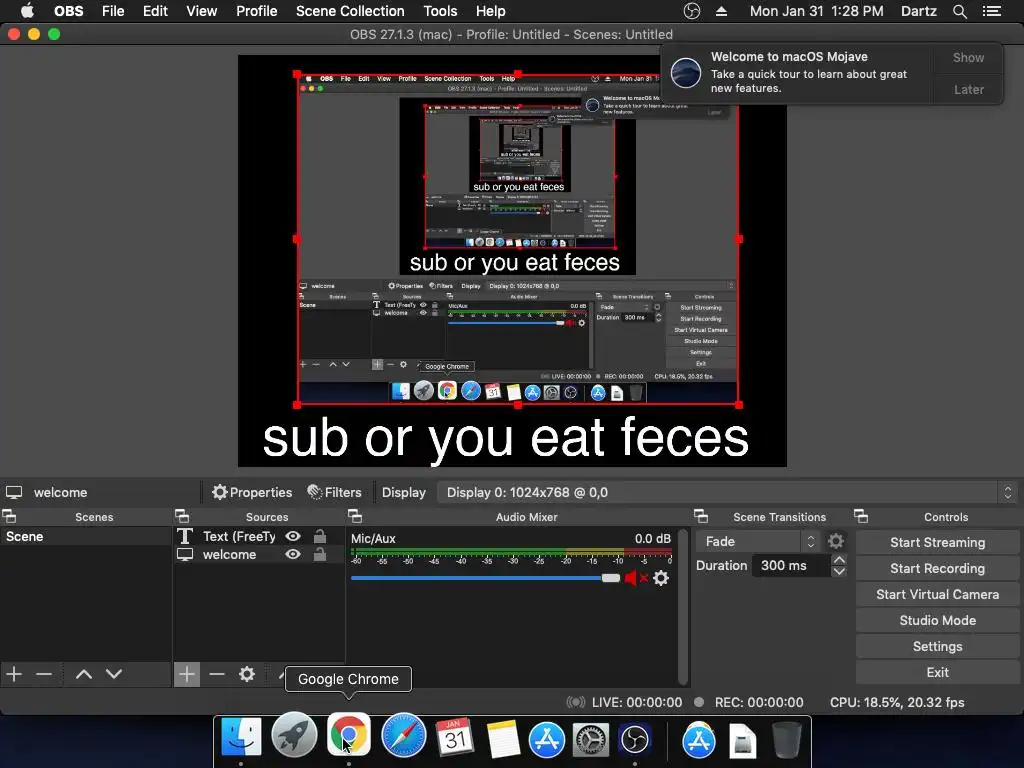This screenshot has height=768, width=1024.
Task: Pop out the Audio Mixer dock icon
Action: (355, 516)
